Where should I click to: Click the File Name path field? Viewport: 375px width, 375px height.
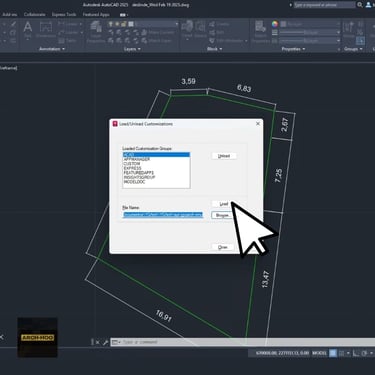click(163, 215)
